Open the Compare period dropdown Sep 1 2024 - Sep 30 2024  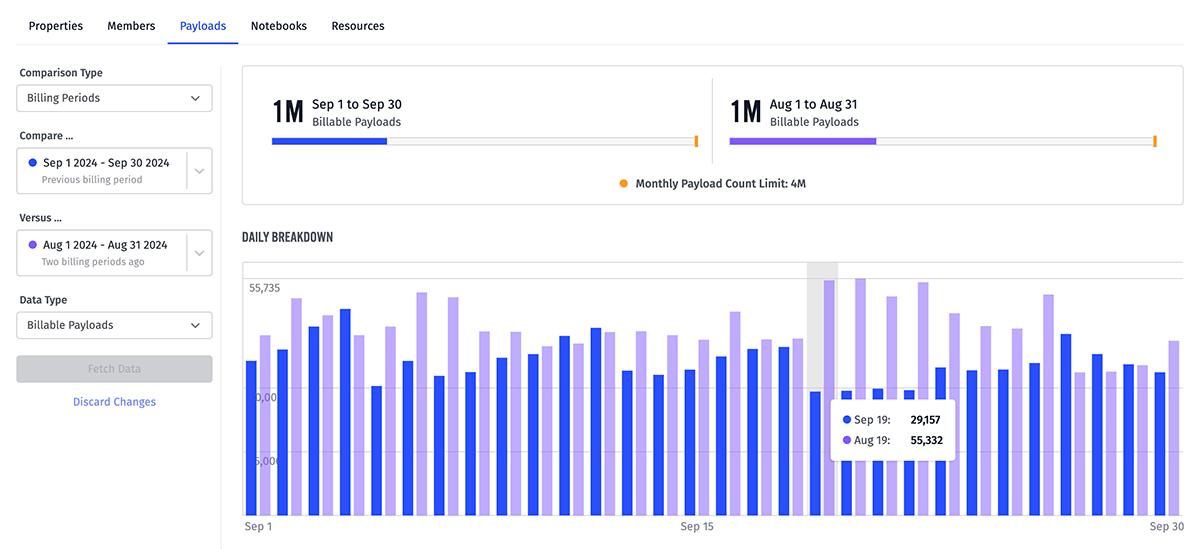(114, 170)
